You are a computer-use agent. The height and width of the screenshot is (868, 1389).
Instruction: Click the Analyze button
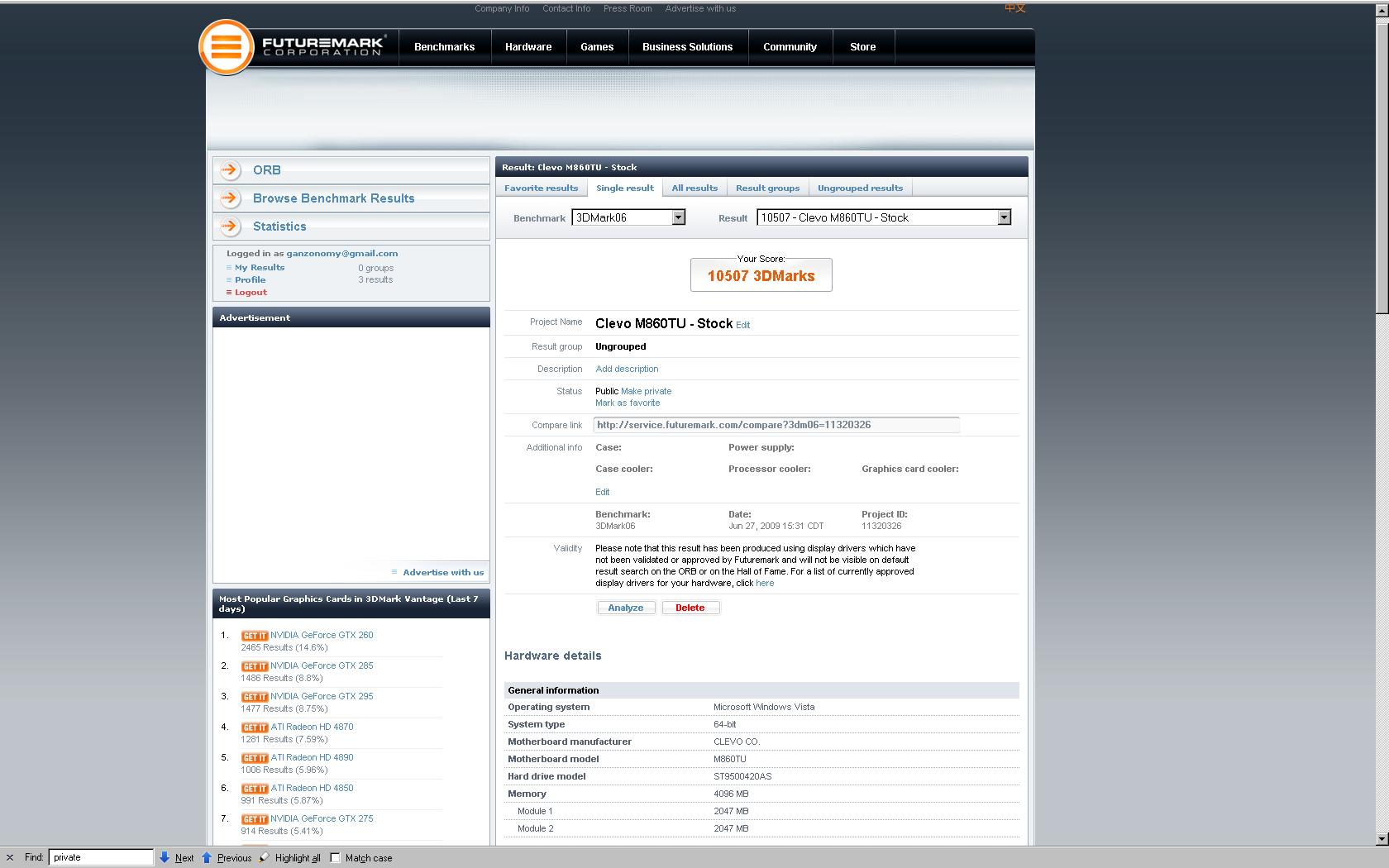pos(626,608)
